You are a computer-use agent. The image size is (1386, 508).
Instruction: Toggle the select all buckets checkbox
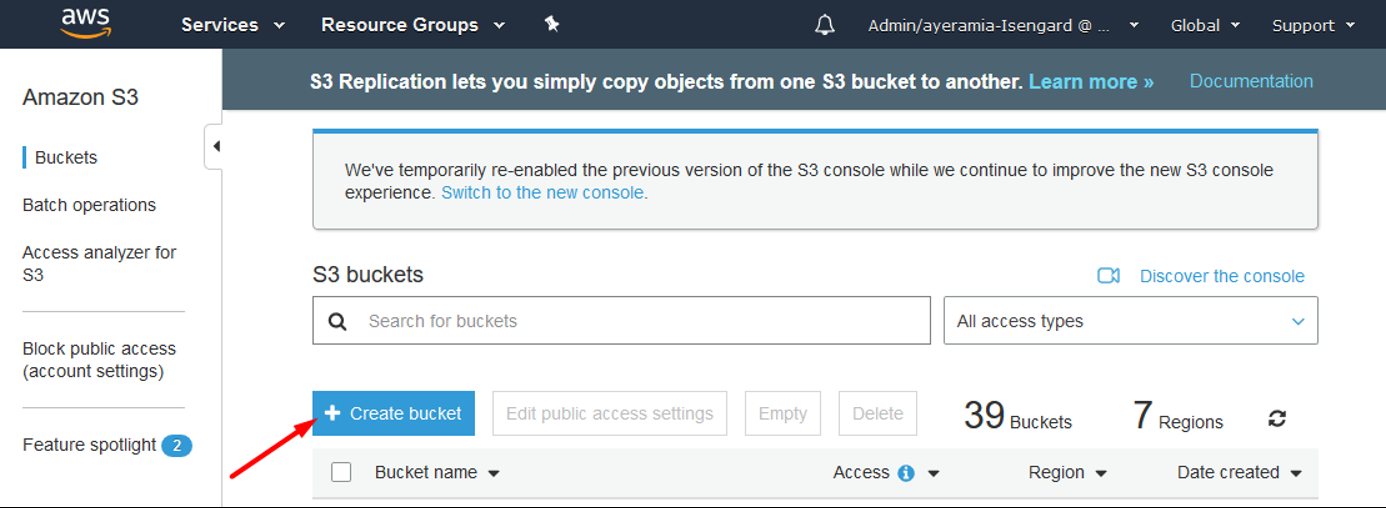point(341,472)
